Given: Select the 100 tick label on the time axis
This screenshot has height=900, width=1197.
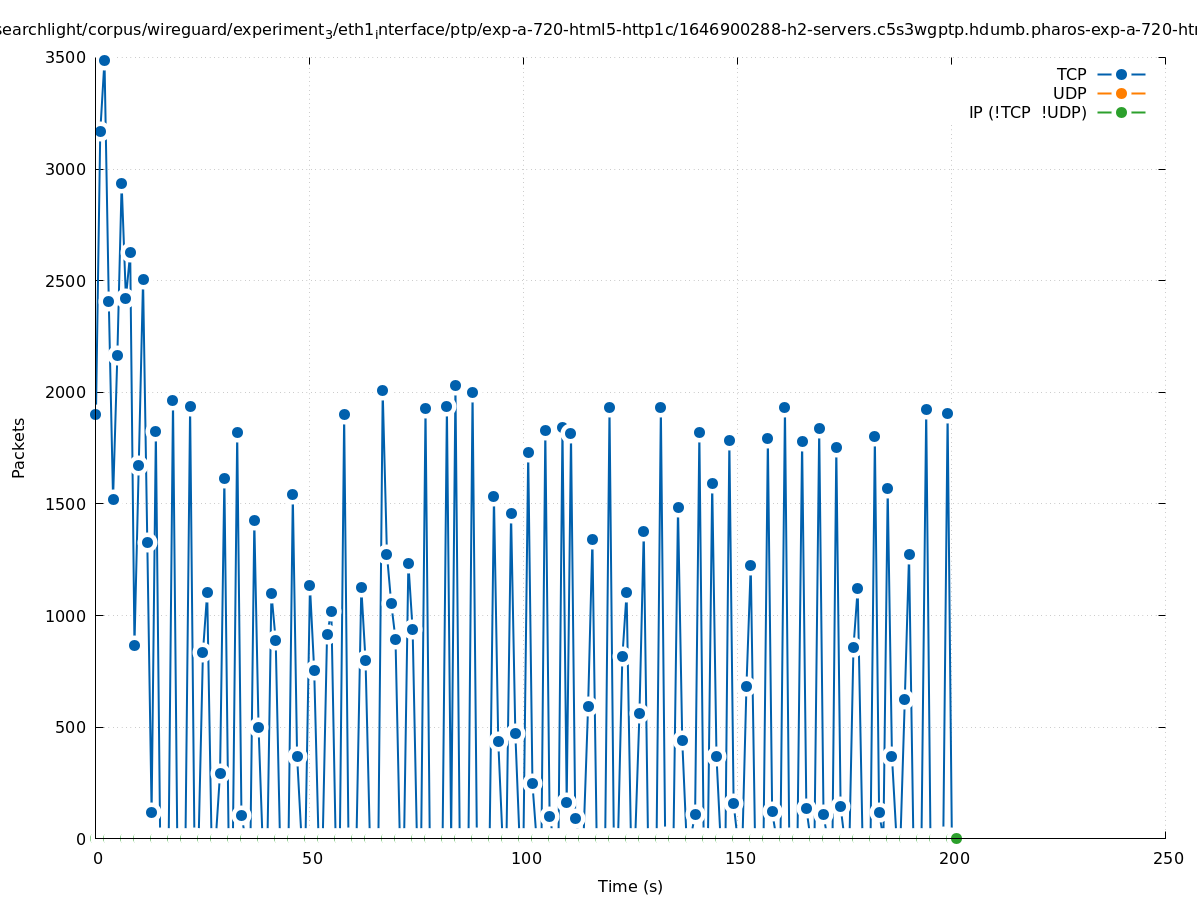Looking at the screenshot, I should click(x=525, y=858).
